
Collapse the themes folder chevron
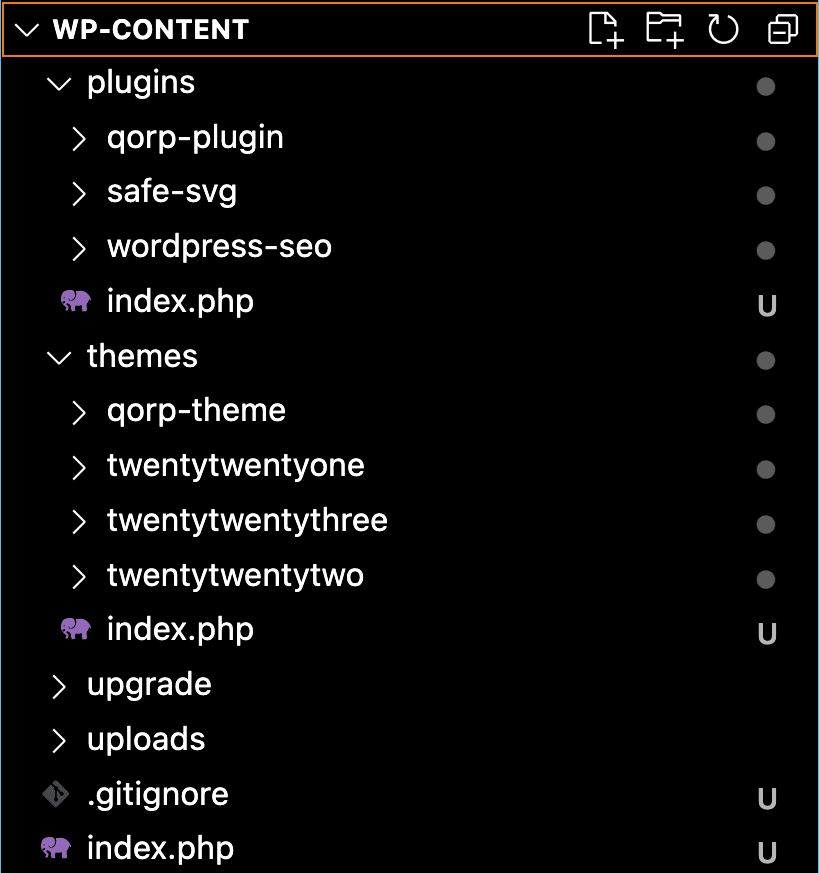point(60,357)
